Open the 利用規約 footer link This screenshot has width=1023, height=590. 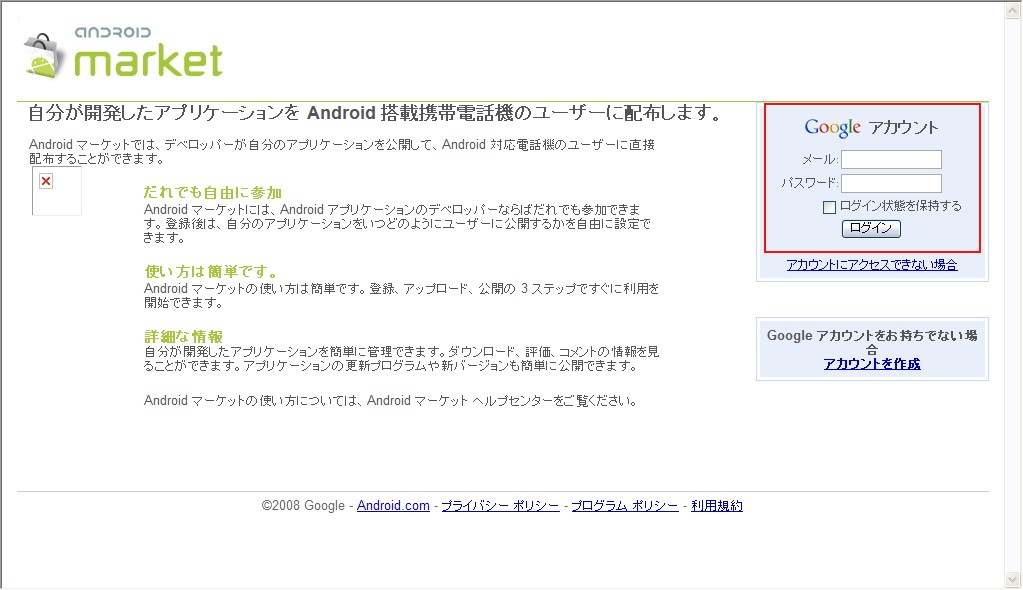(x=716, y=506)
